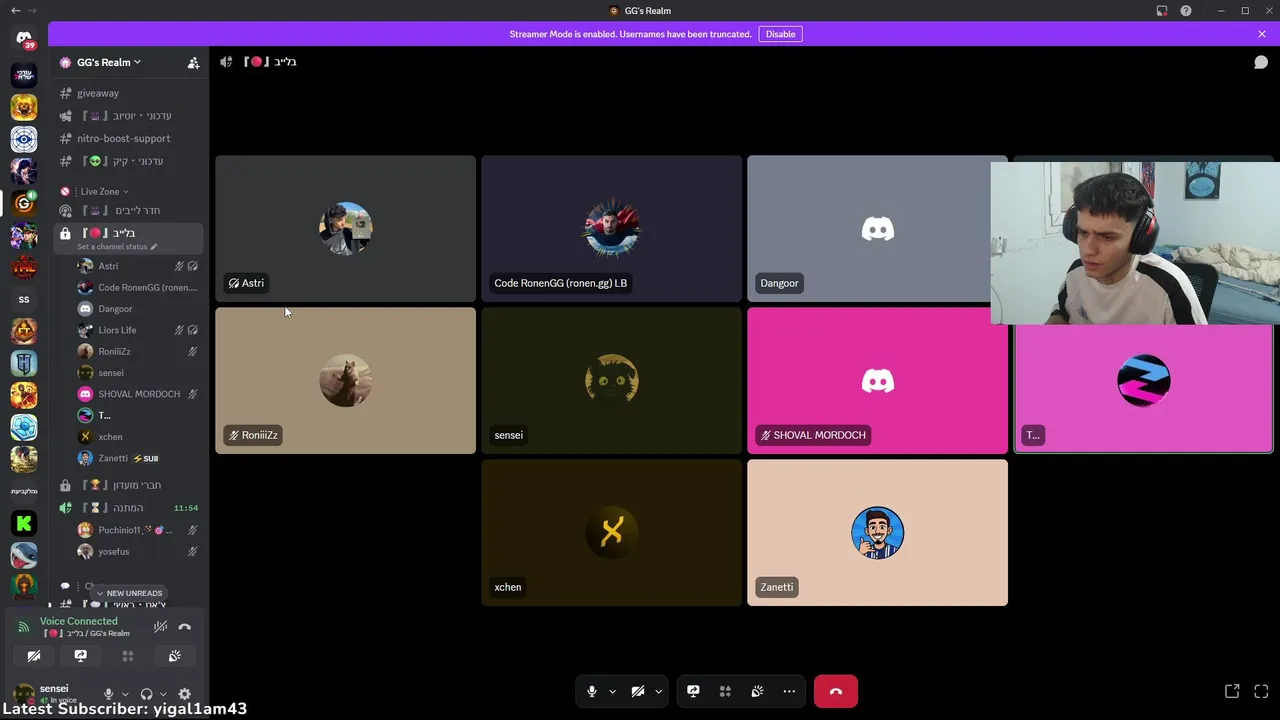Open the חדר לייבים stage channel
This screenshot has height=720, width=1280.
(128, 210)
